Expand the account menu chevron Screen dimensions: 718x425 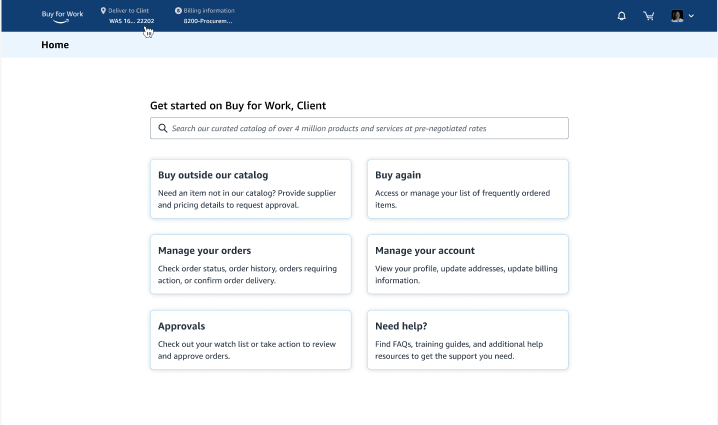(x=691, y=16)
